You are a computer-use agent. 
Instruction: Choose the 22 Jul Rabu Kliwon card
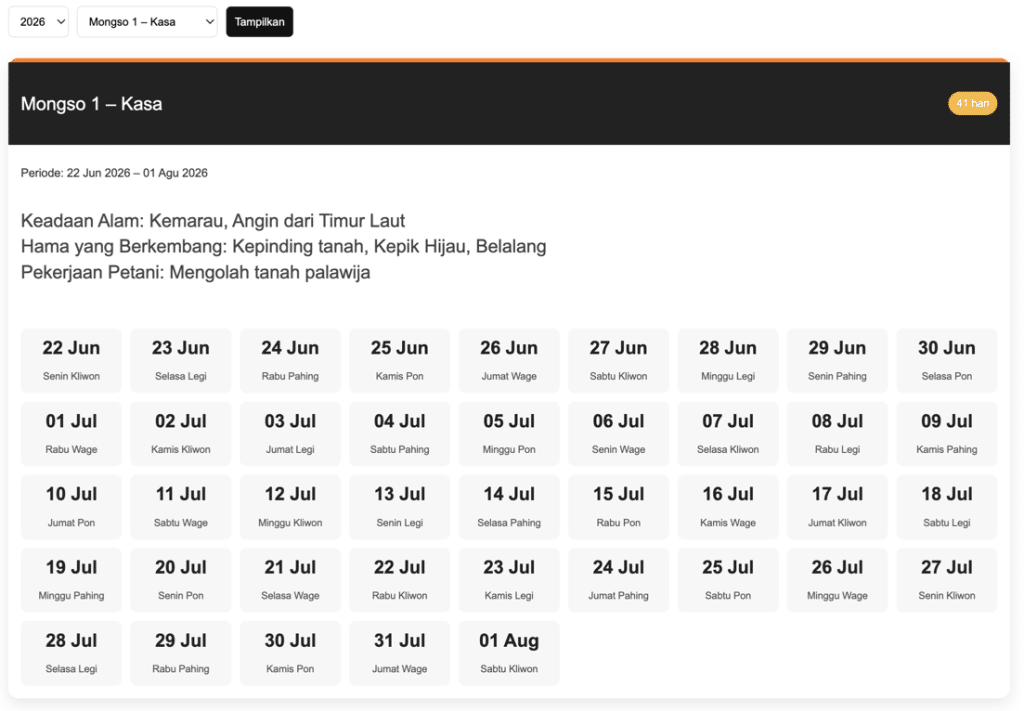[399, 579]
